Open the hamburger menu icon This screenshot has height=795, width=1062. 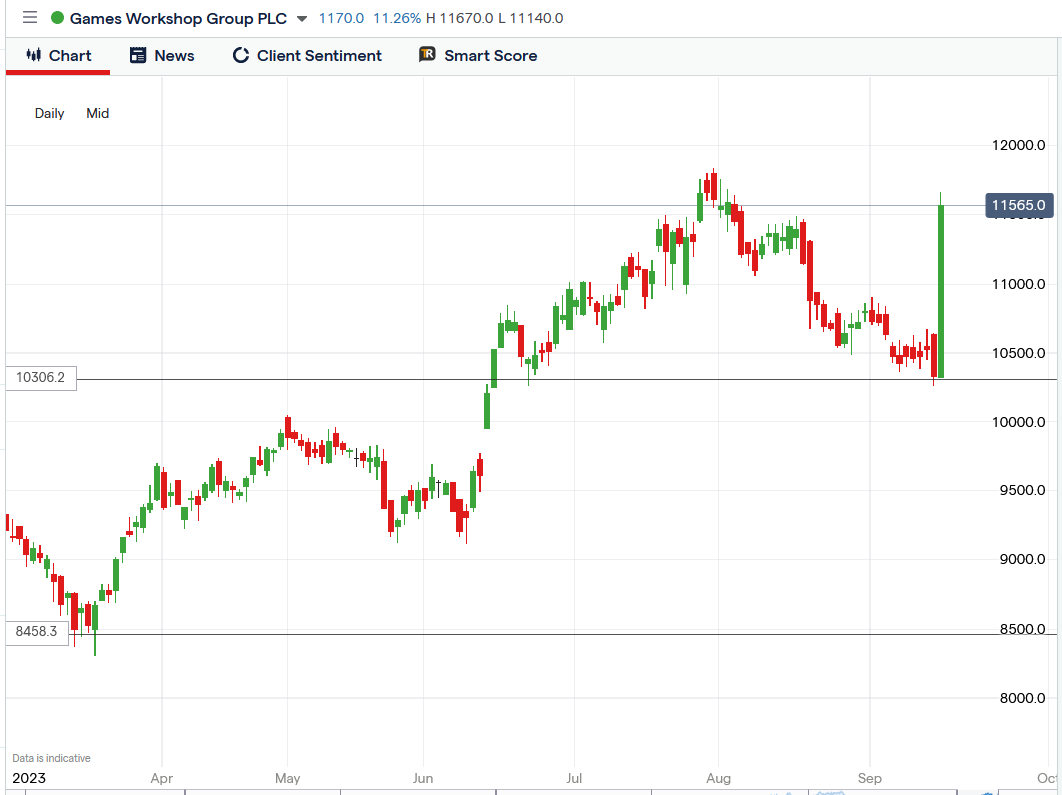coord(30,18)
